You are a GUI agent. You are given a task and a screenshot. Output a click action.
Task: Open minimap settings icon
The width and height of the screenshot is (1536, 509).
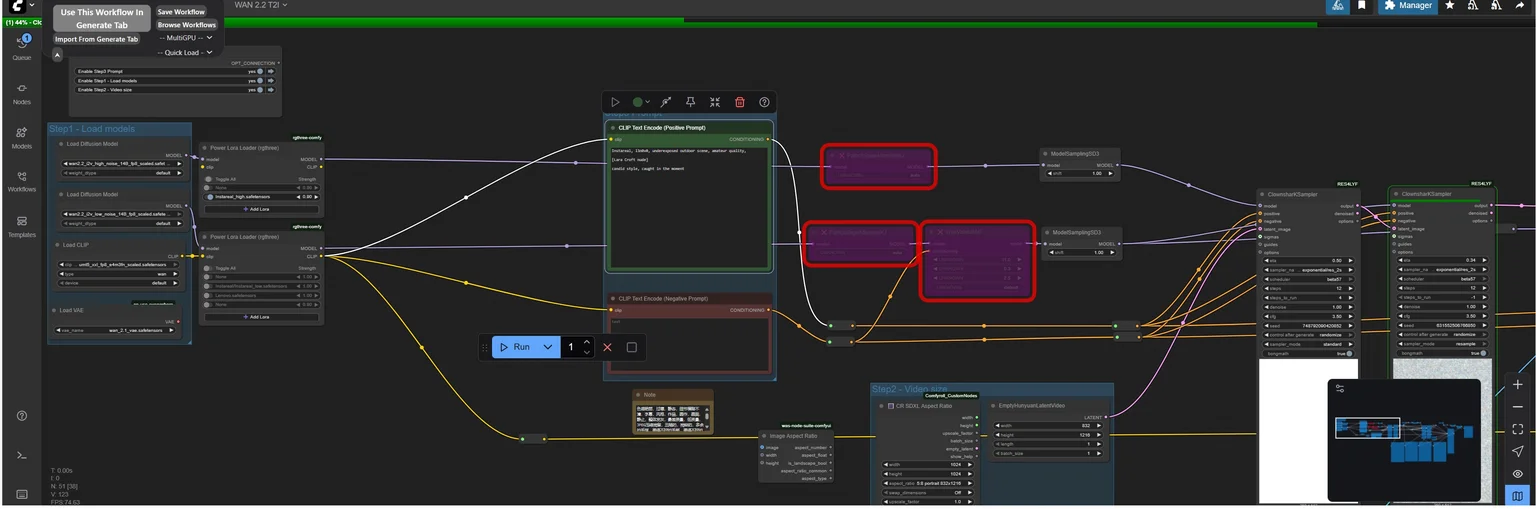[x=1340, y=388]
